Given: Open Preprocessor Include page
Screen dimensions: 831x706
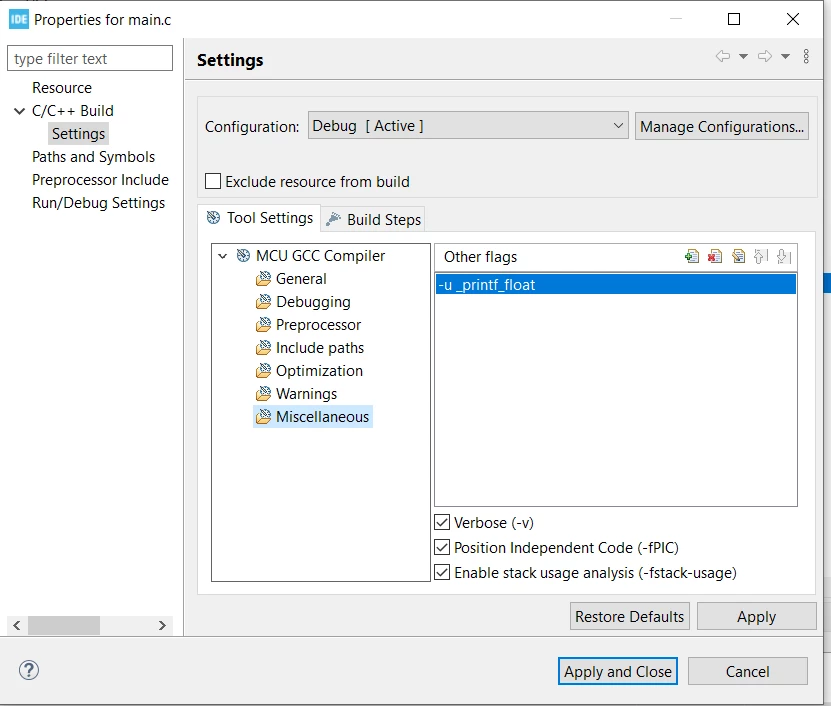Looking at the screenshot, I should tap(100, 180).
